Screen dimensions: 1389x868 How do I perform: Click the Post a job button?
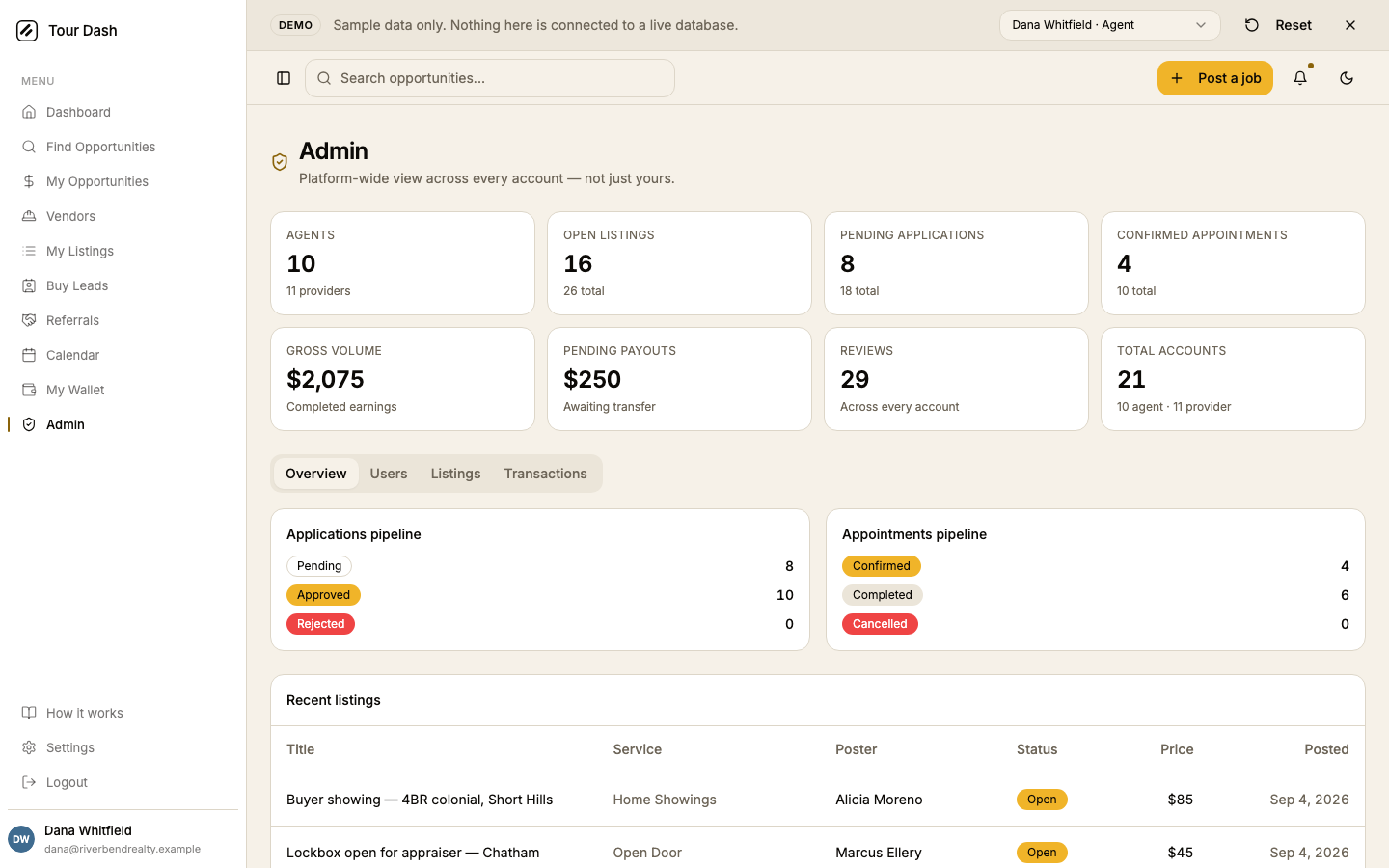click(1215, 78)
